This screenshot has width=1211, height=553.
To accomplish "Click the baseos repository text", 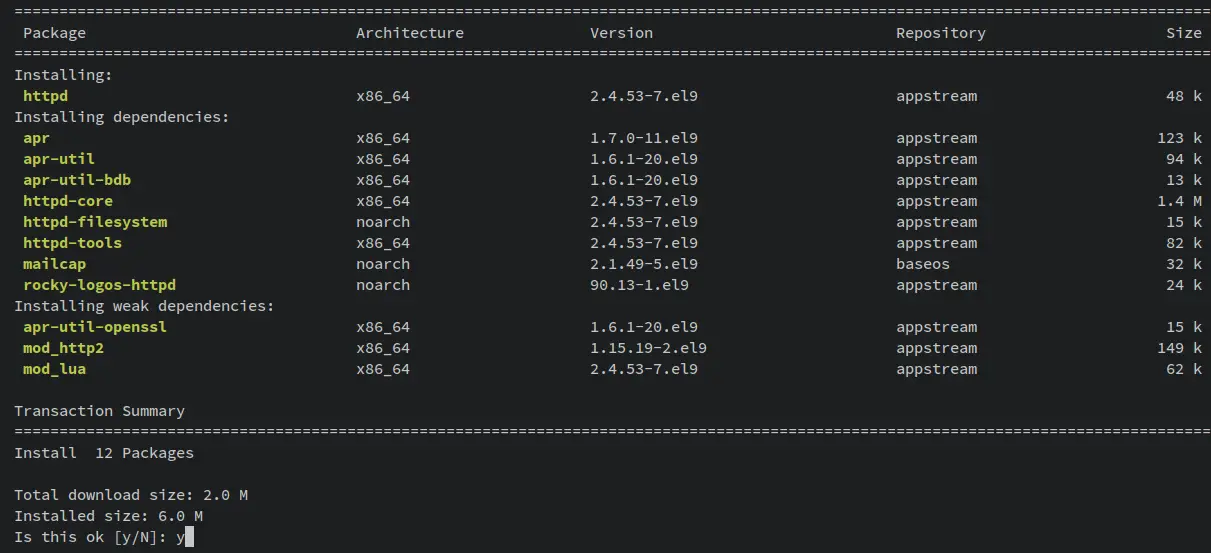I will [x=923, y=264].
